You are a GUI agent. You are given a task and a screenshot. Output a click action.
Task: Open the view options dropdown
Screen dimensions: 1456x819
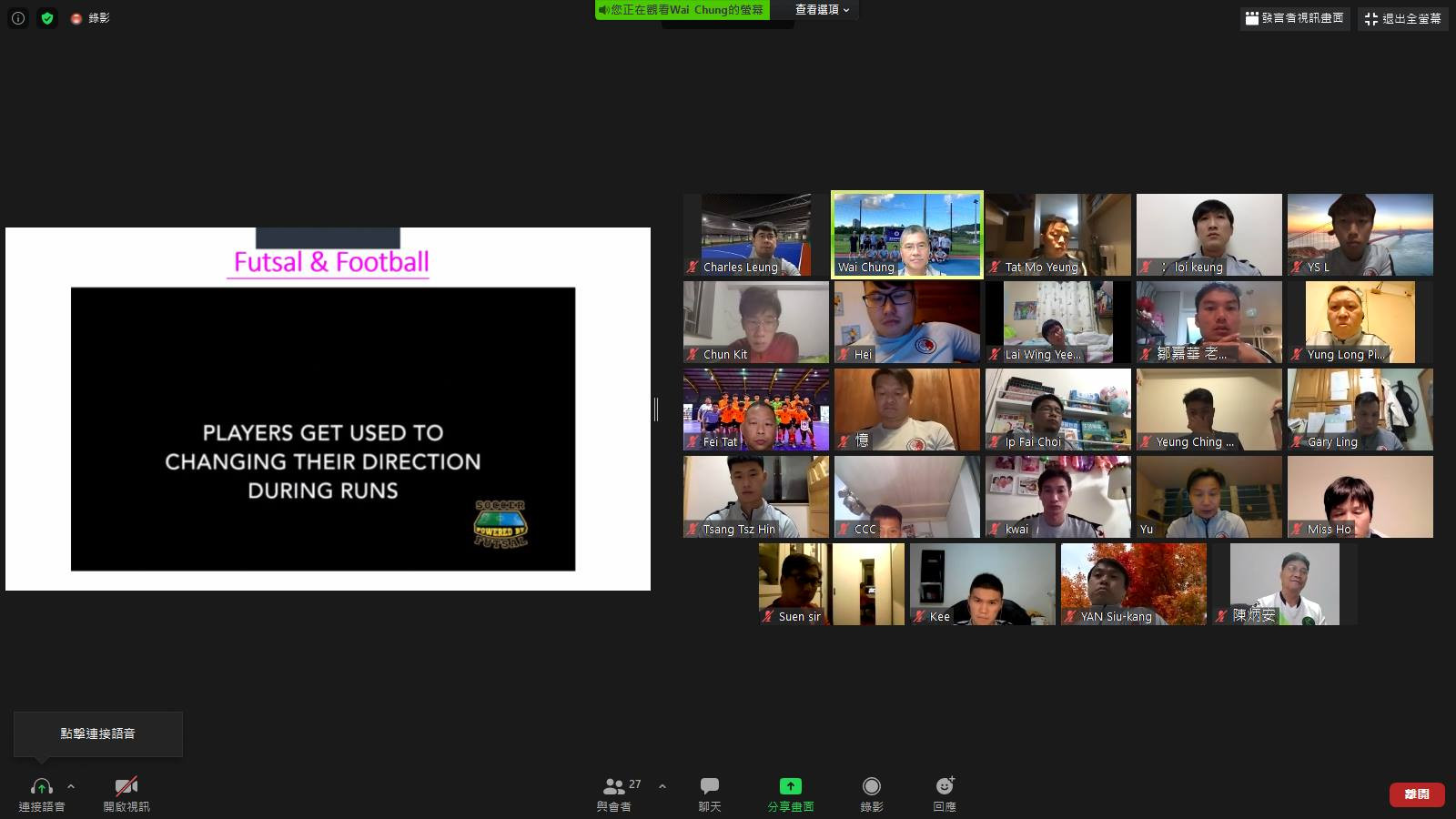[821, 10]
